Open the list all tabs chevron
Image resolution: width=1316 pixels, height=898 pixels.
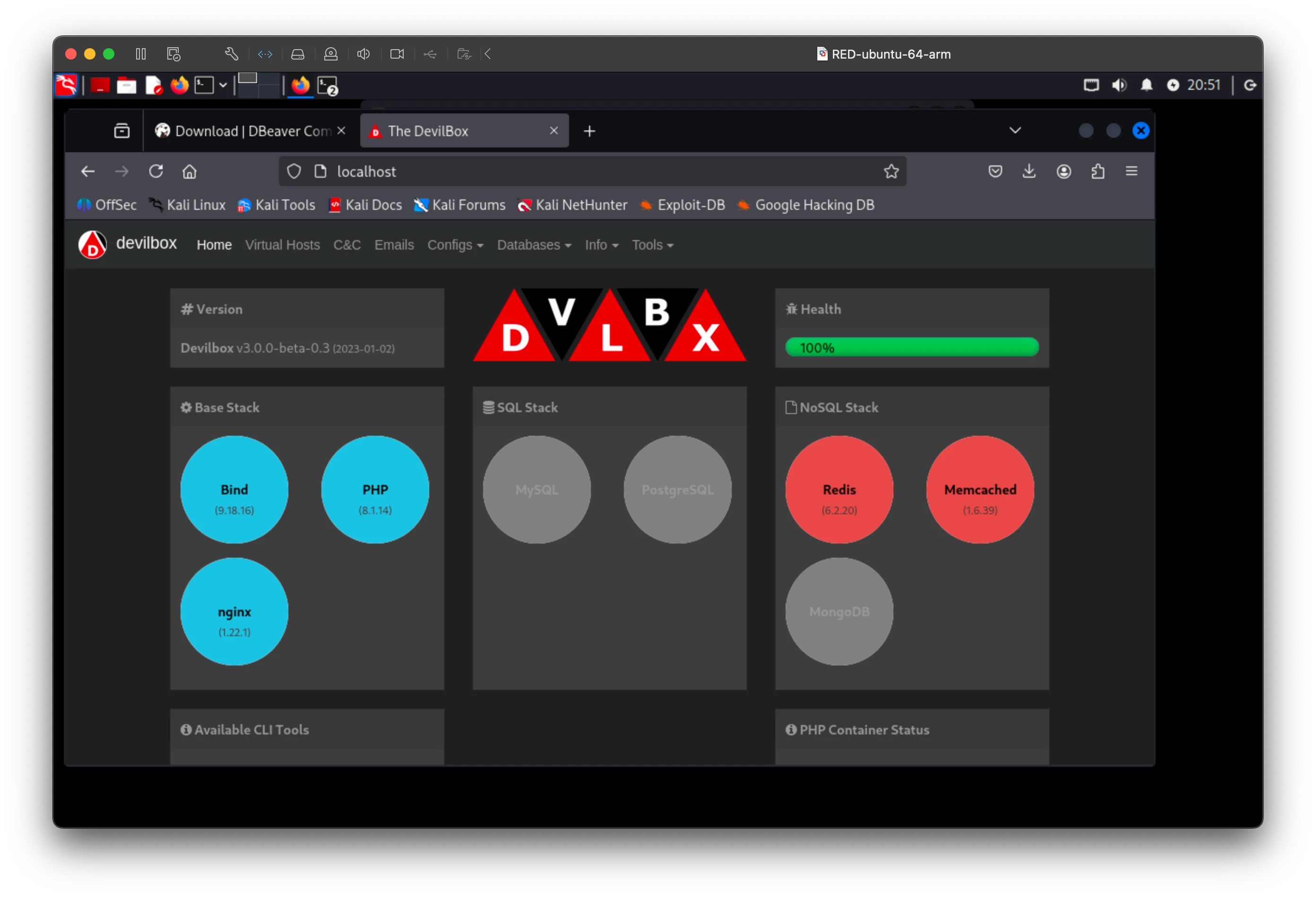click(x=1015, y=131)
